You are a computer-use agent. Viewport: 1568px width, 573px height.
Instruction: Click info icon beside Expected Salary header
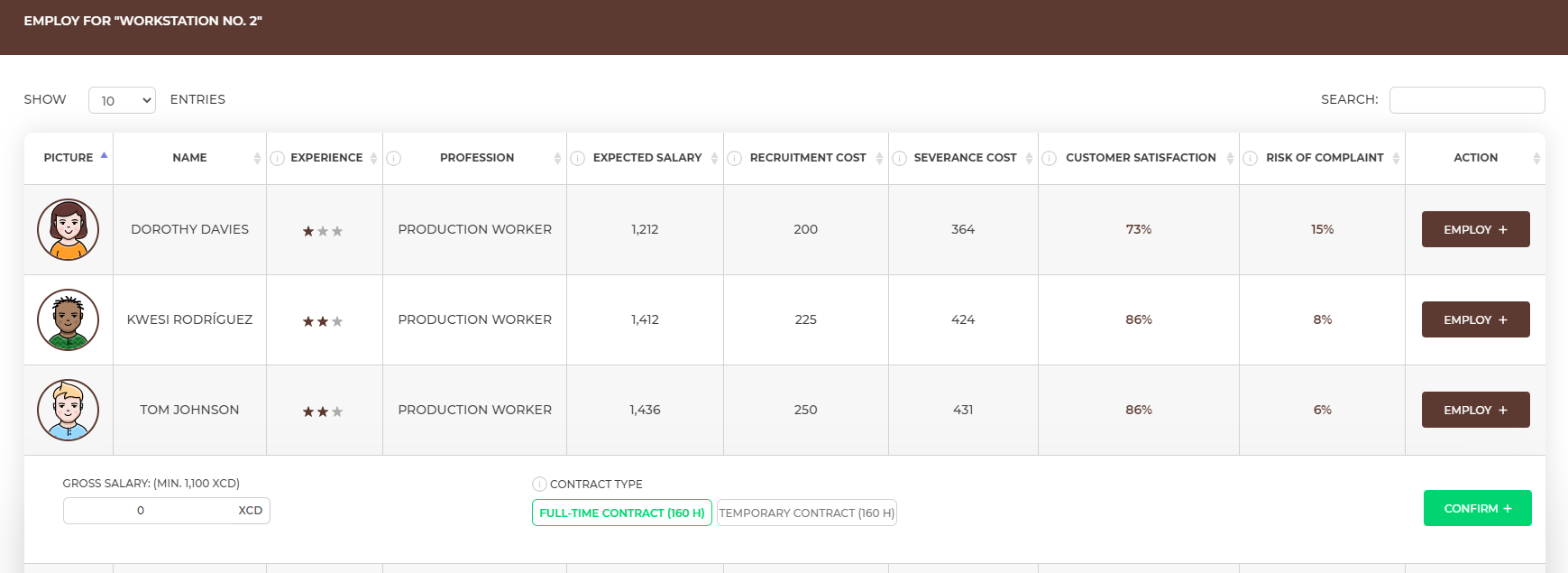point(578,159)
